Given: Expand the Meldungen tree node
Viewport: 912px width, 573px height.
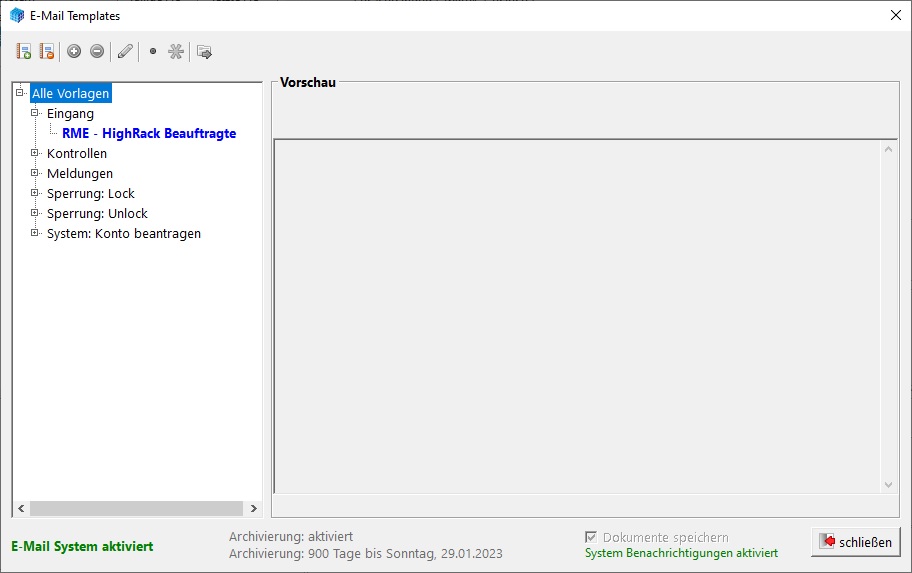Looking at the screenshot, I should (35, 173).
